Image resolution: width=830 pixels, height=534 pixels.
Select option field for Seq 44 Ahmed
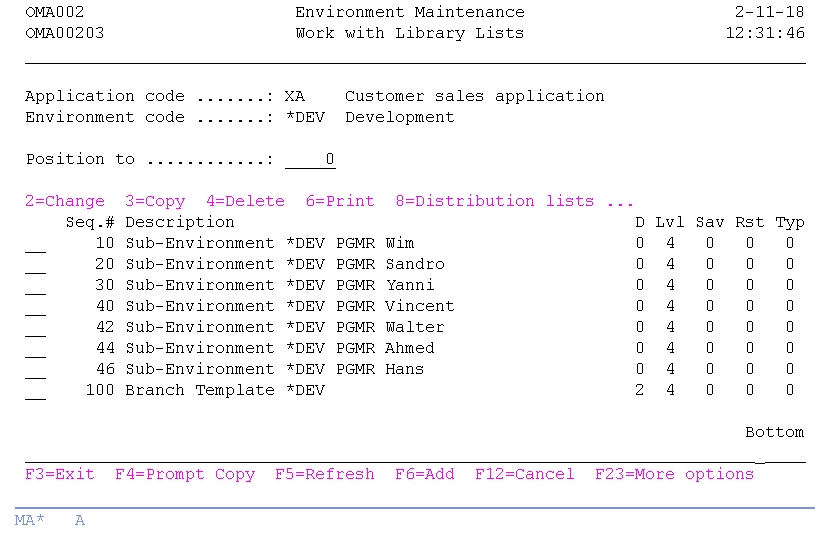(x=35, y=349)
